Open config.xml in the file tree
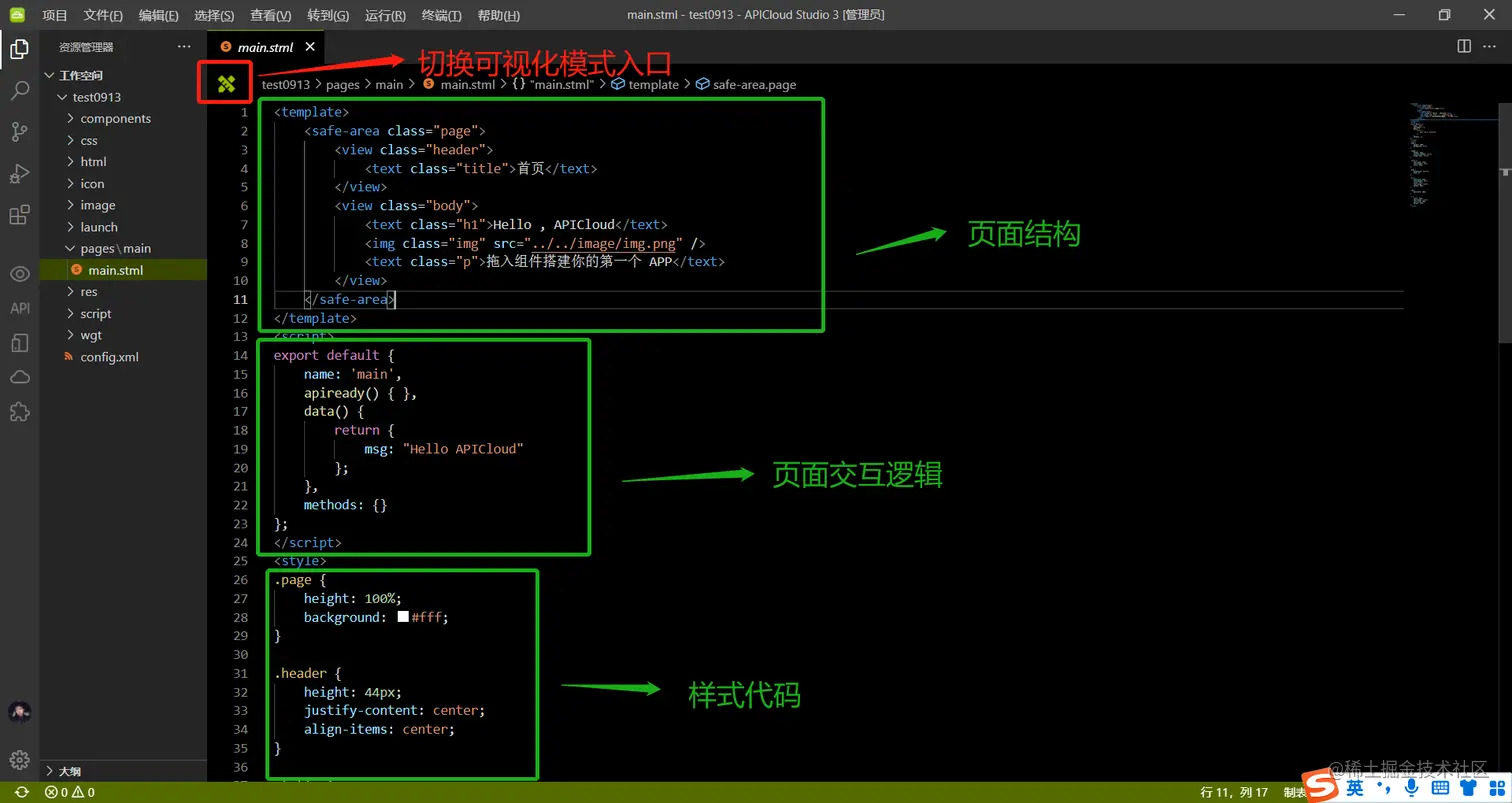1512x803 pixels. coord(123,357)
